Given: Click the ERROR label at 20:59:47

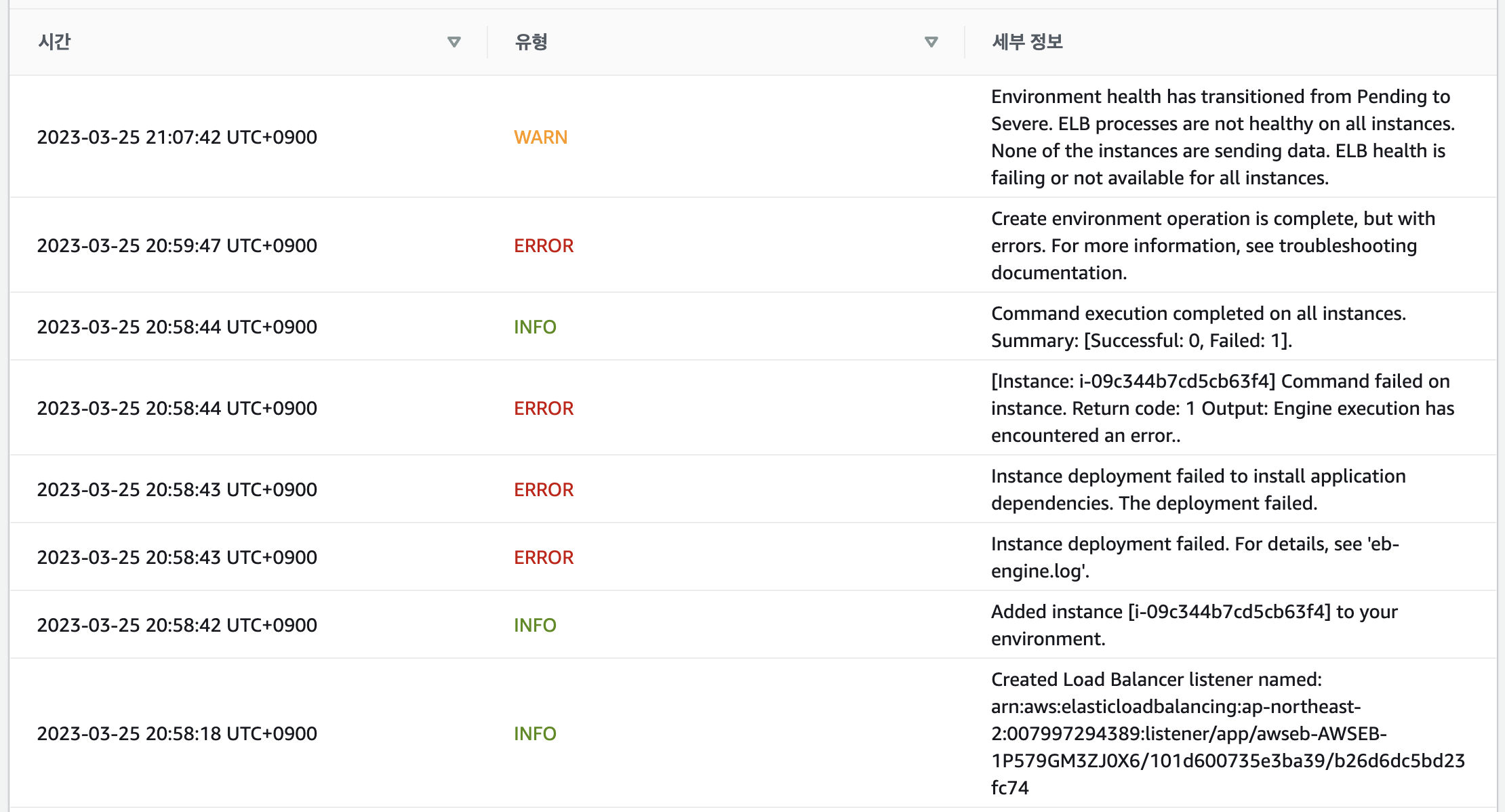Looking at the screenshot, I should click(x=543, y=245).
